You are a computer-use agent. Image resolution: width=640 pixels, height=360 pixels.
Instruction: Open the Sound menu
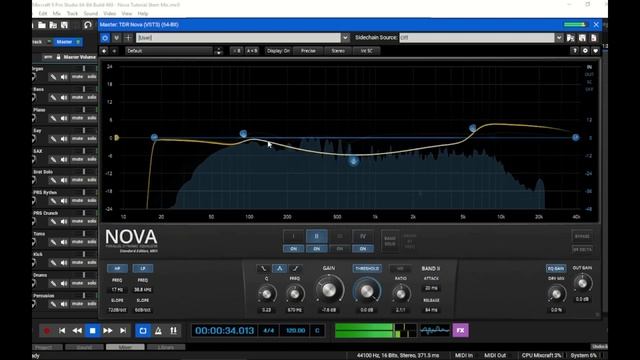point(91,13)
